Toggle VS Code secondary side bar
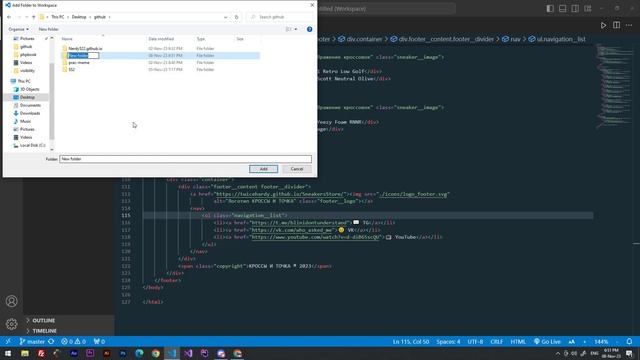640x360 pixels. [575, 9]
